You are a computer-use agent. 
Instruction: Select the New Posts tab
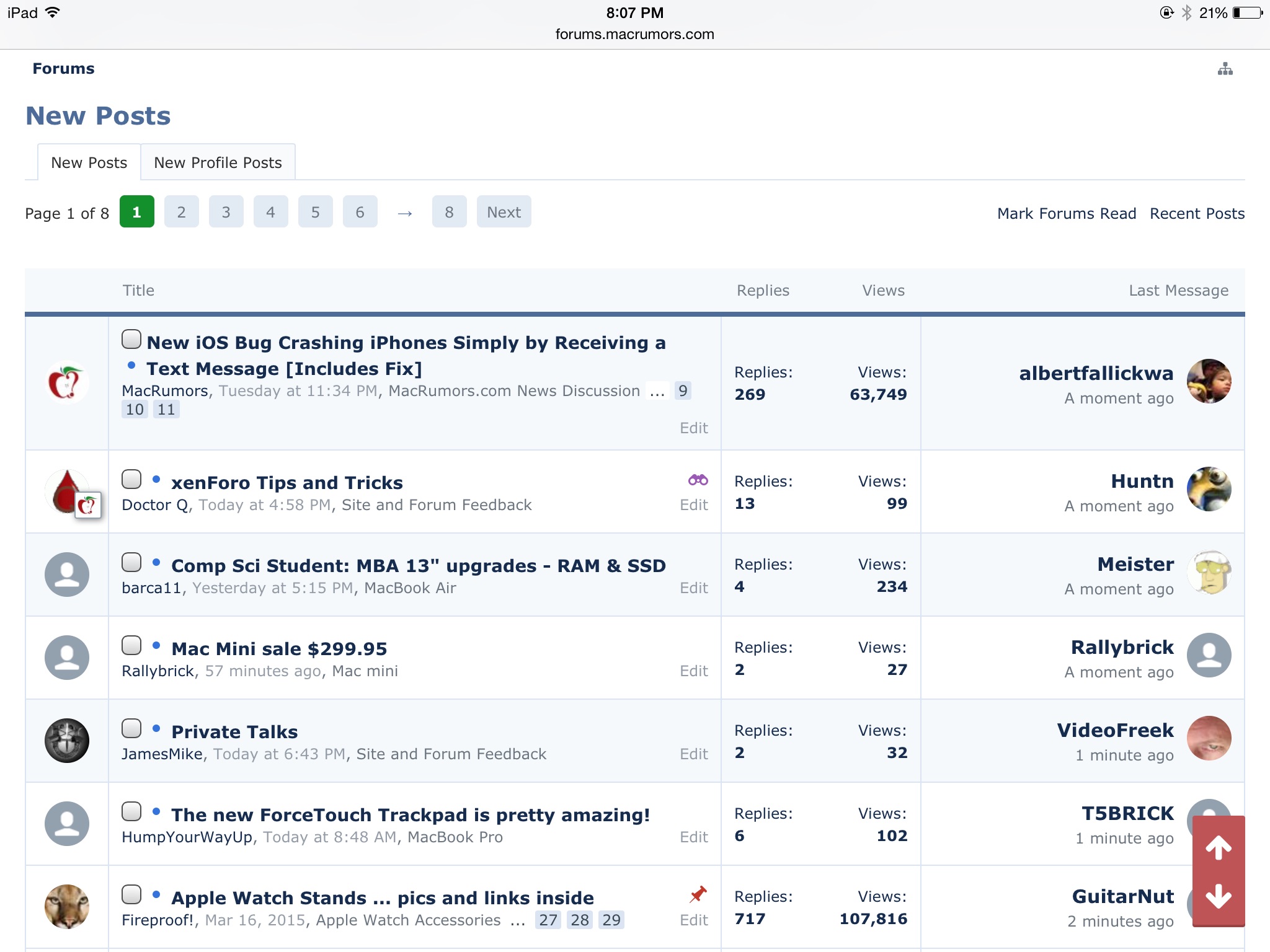point(89,162)
